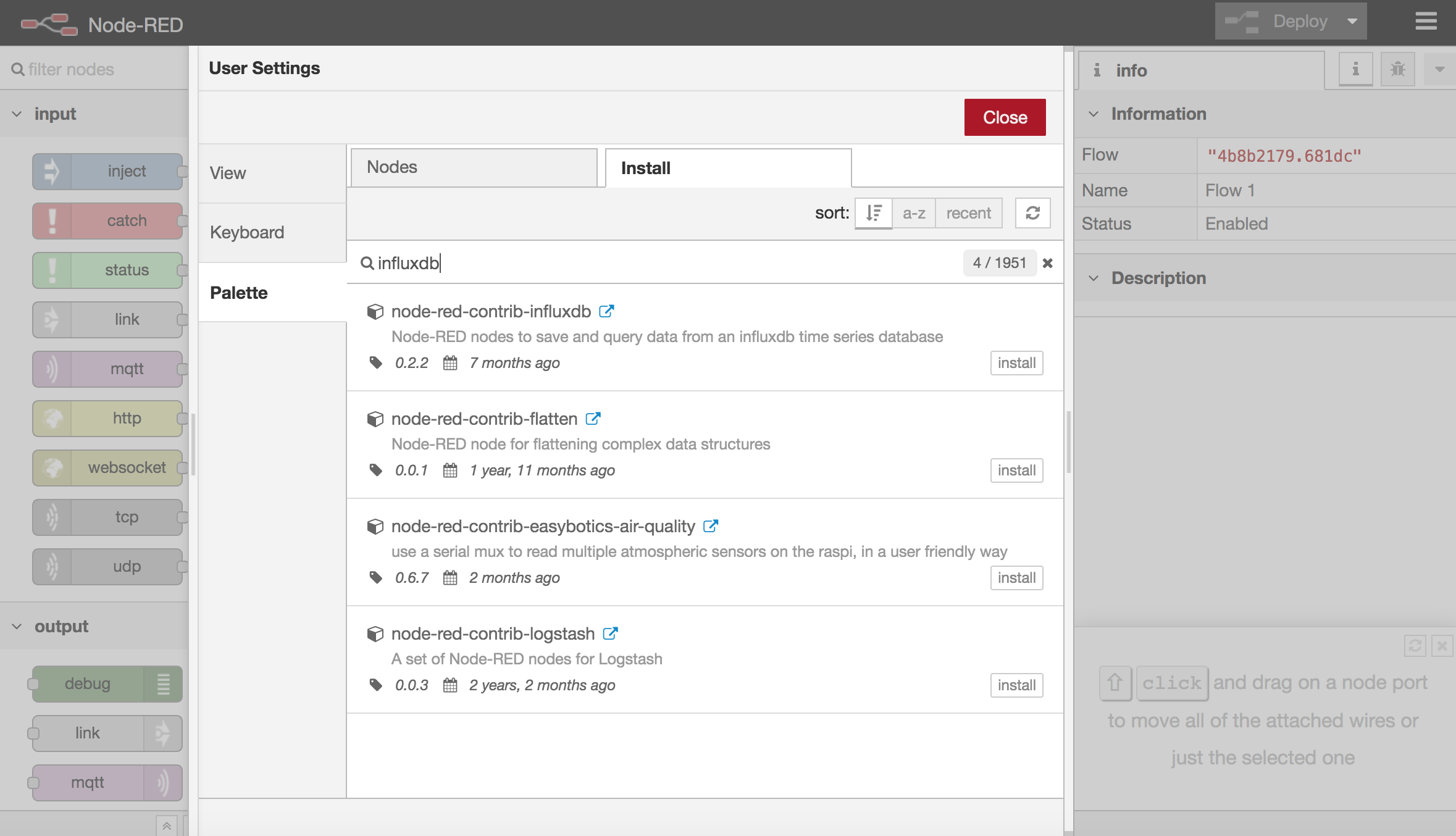The width and height of the screenshot is (1456, 836).
Task: Refresh the module catalogue
Action: click(1032, 213)
